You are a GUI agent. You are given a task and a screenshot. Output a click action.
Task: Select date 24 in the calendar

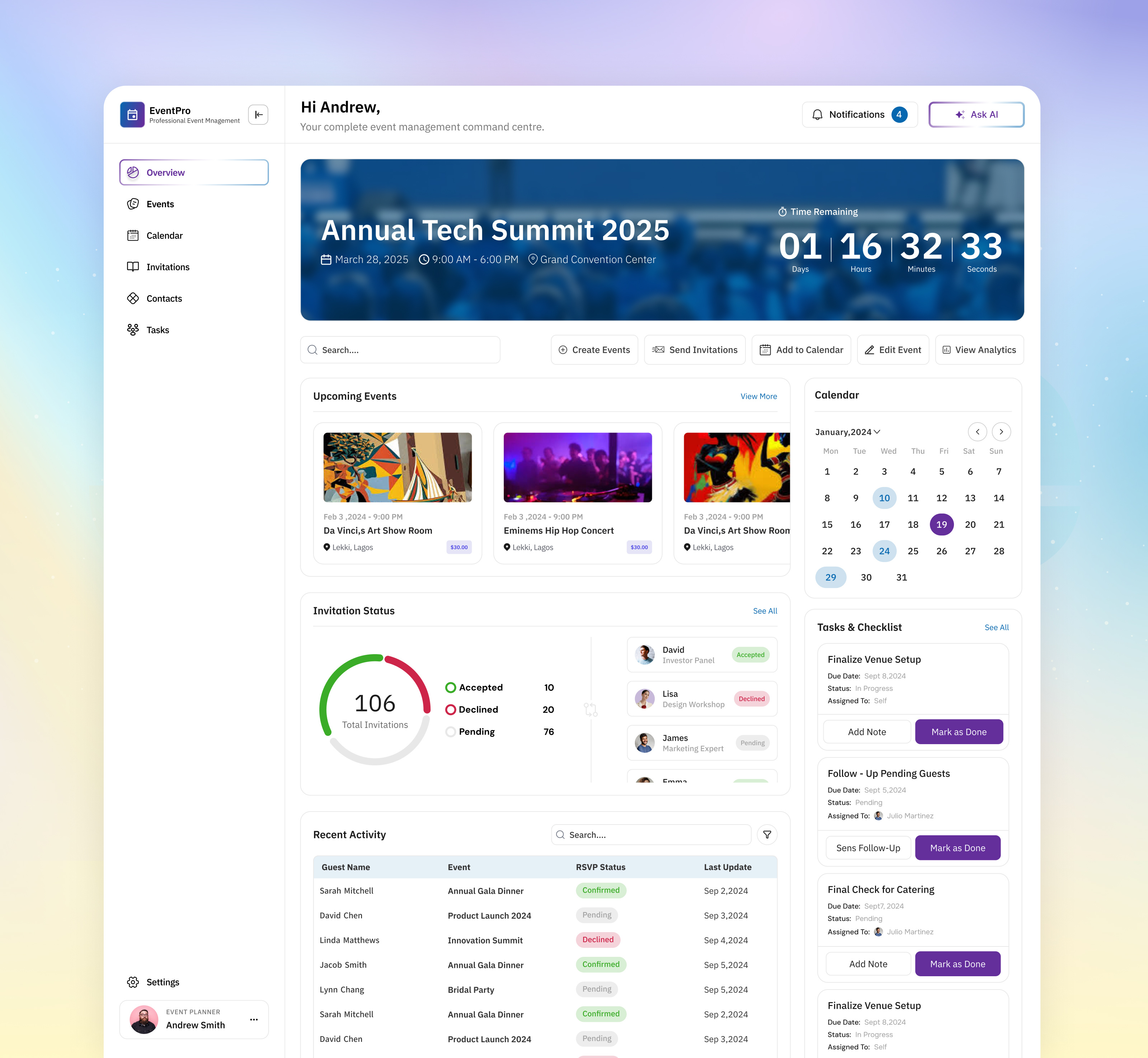pyautogui.click(x=884, y=551)
